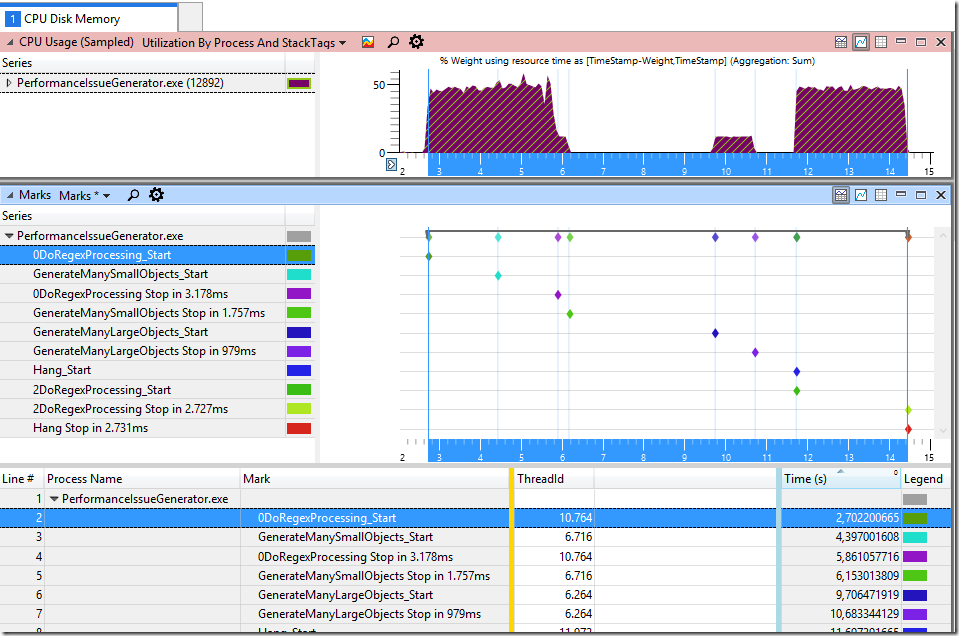
Task: Click time value 2,702200665 in the table
Action: tap(867, 518)
